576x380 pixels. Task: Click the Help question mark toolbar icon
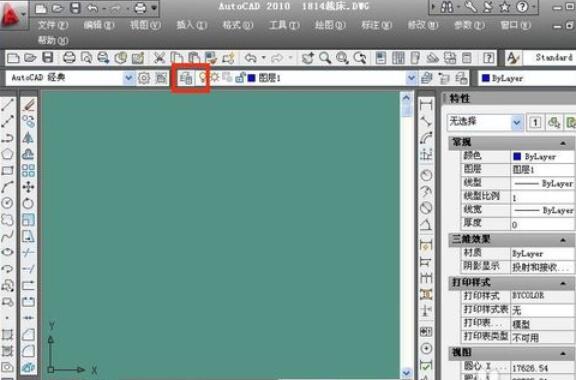[489, 58]
